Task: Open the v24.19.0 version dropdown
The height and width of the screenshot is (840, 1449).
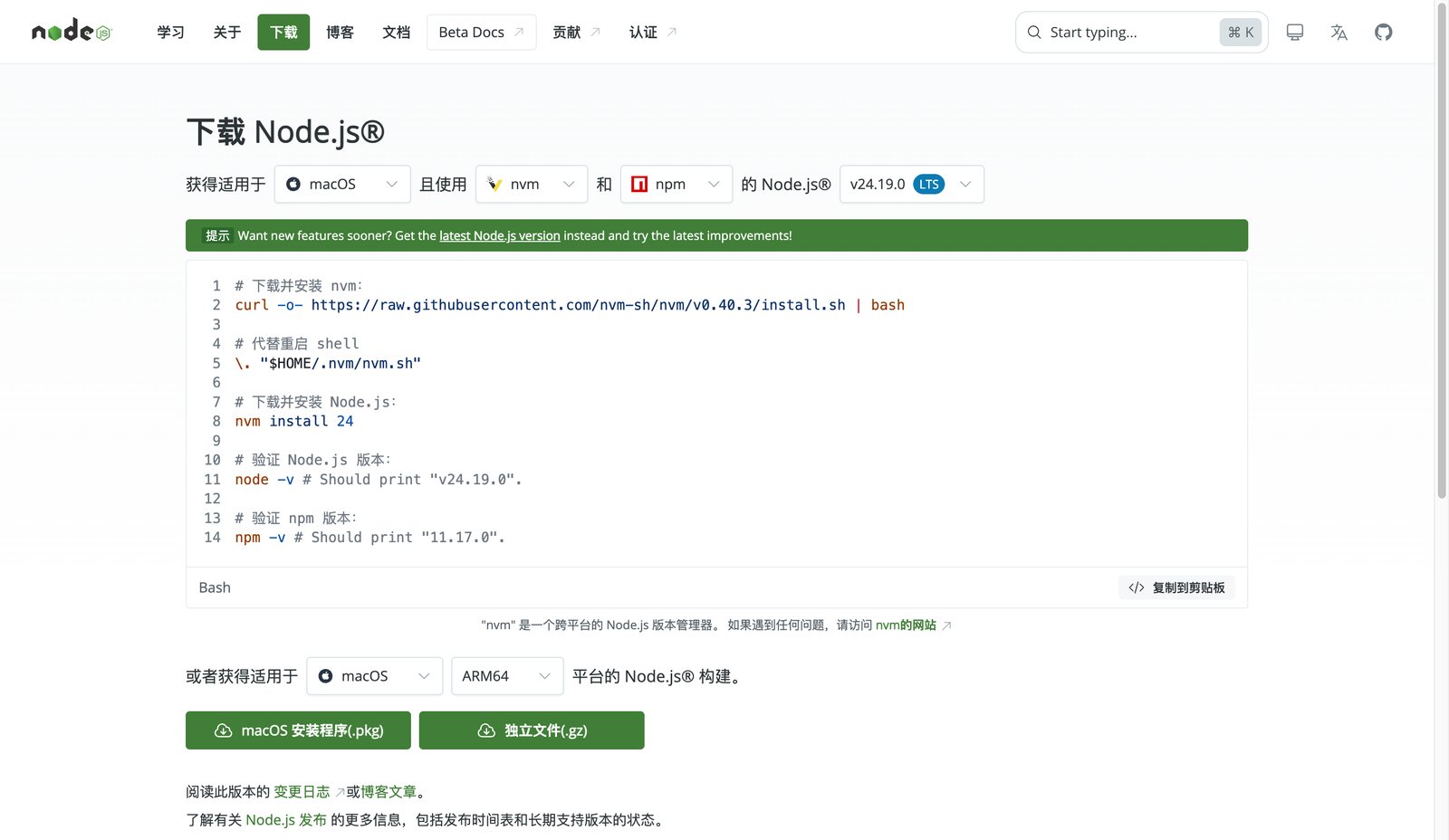Action: point(912,184)
